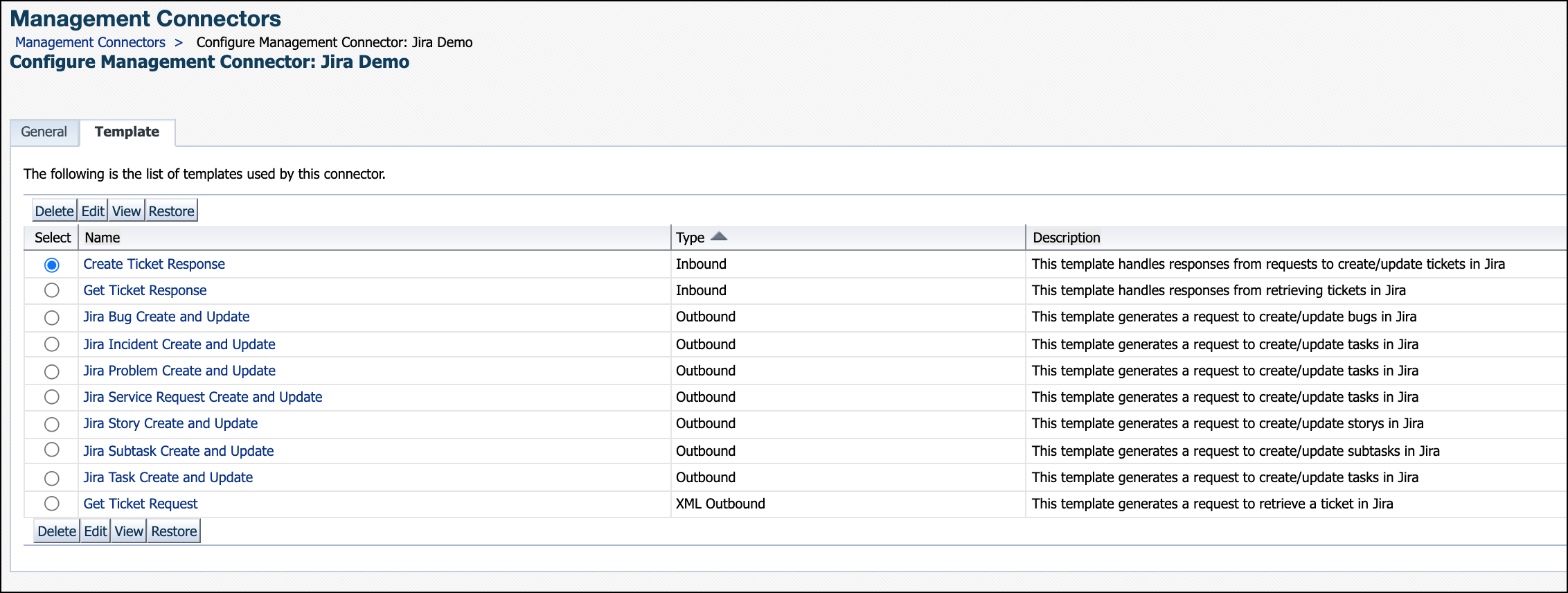The width and height of the screenshot is (1568, 593).
Task: Click the bottom Restore button
Action: click(174, 531)
